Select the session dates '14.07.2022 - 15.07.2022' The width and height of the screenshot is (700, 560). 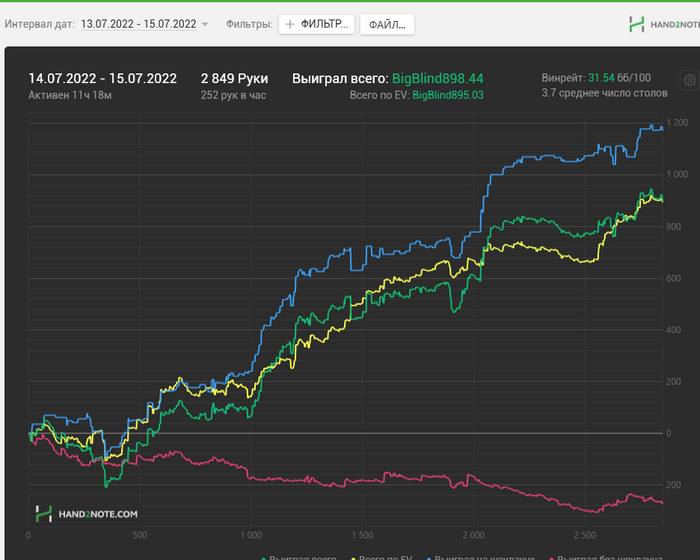tap(103, 79)
